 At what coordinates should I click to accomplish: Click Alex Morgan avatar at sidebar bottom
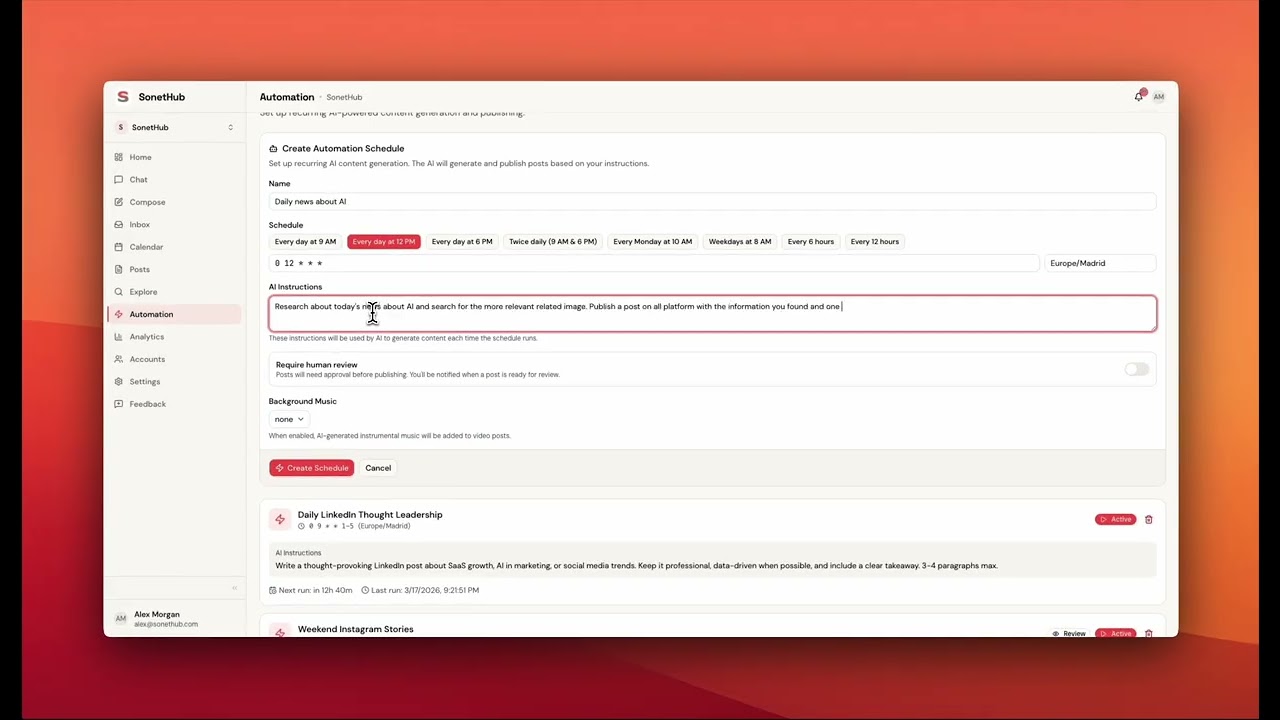(121, 619)
